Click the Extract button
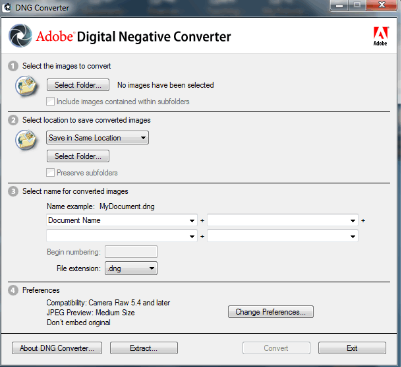The height and width of the screenshot is (367, 401). [144, 348]
